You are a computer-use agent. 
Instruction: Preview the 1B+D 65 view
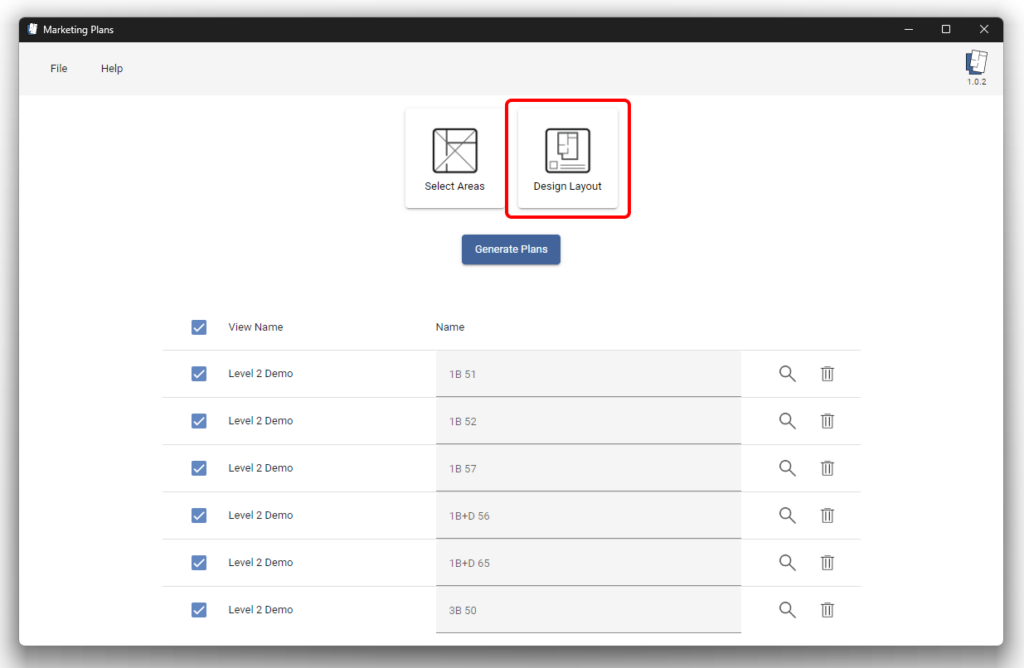click(x=787, y=562)
